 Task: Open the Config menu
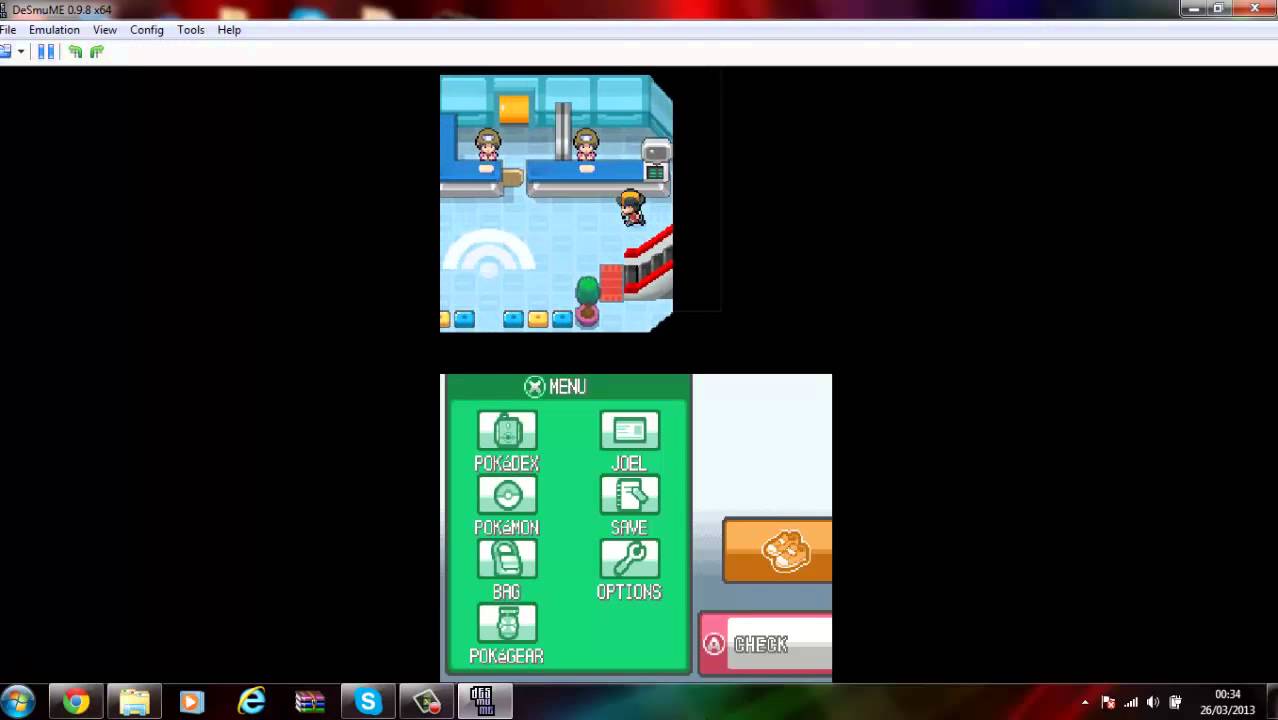[147, 30]
